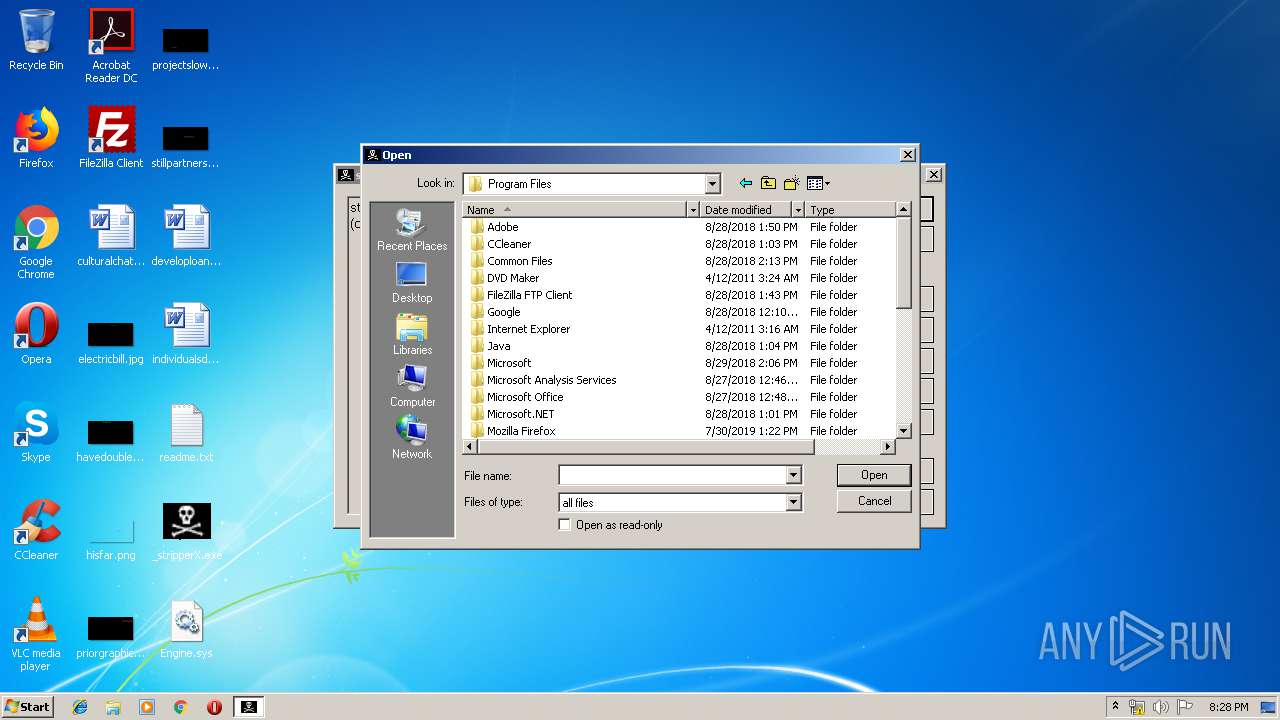Enable Open as read-only checkbox
Viewport: 1280px width, 720px height.
[x=565, y=525]
